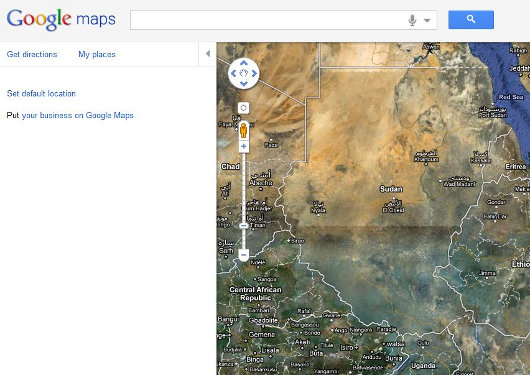
Task: Pan the map right with east arrow
Action: [254, 73]
